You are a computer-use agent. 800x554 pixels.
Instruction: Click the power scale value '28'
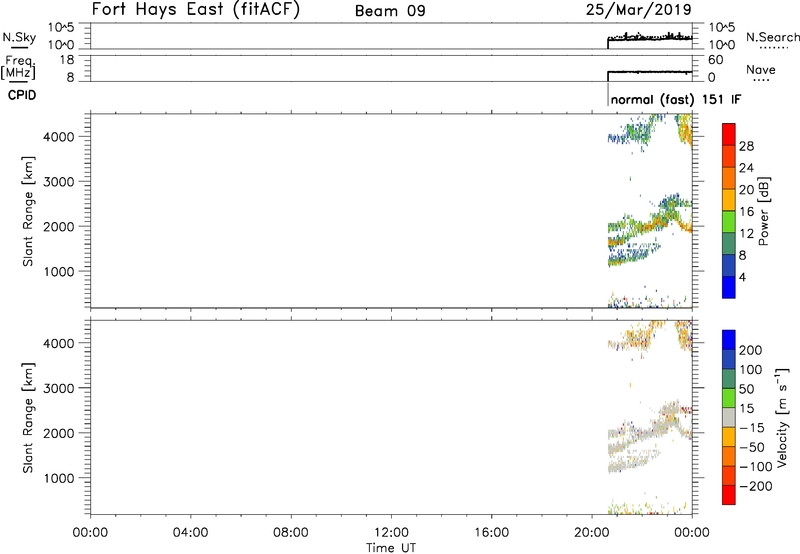tap(746, 146)
